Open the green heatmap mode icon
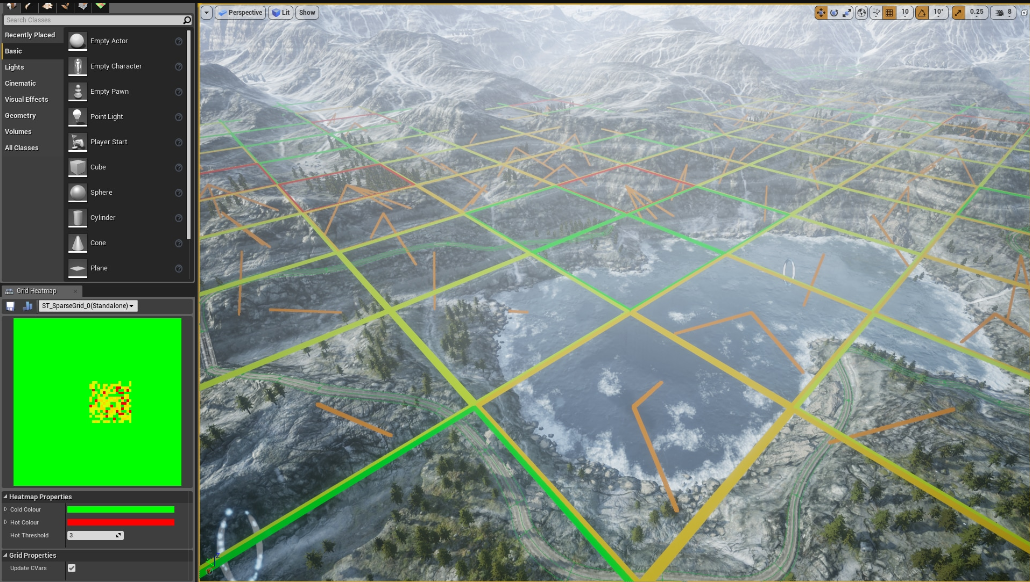This screenshot has width=1030, height=582. pyautogui.click(x=101, y=6)
